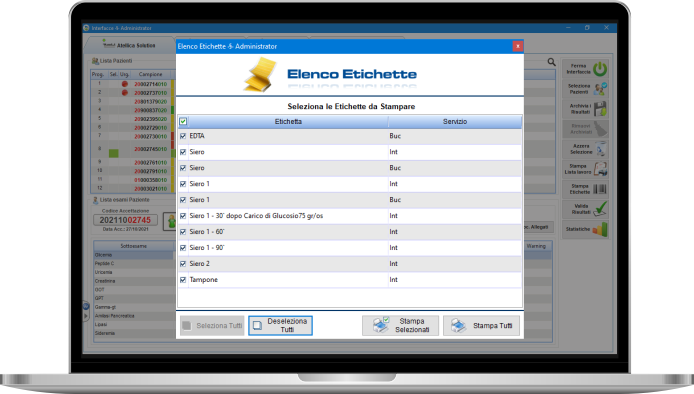This screenshot has height=394, width=694.
Task: Click the Rimuovi Archiviati broom button
Action: [585, 129]
